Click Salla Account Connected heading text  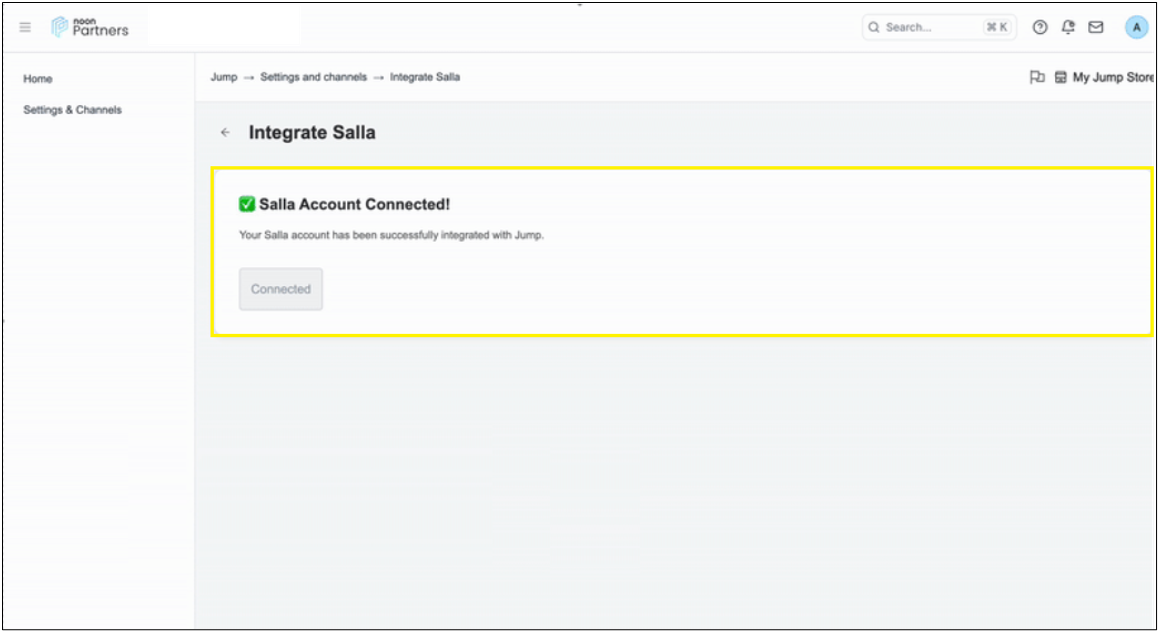click(354, 204)
